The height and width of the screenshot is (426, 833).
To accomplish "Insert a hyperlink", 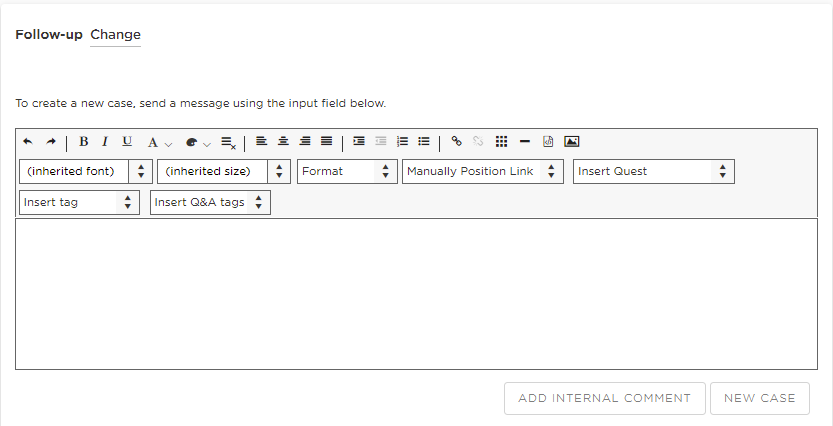I will point(456,141).
